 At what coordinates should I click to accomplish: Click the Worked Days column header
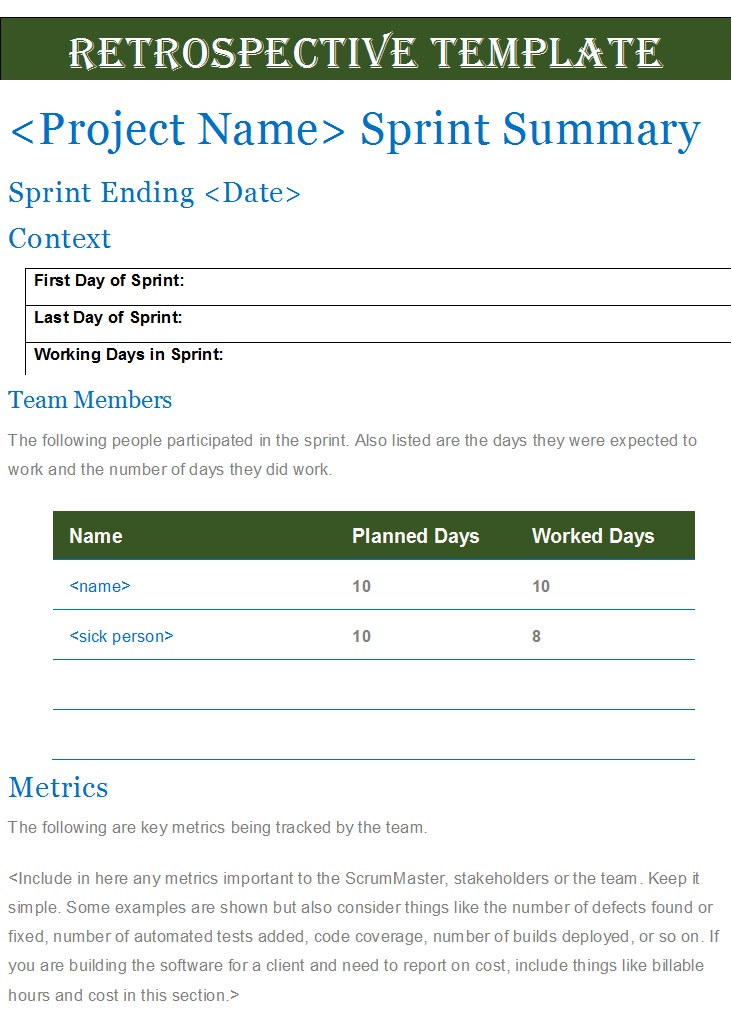pos(593,536)
